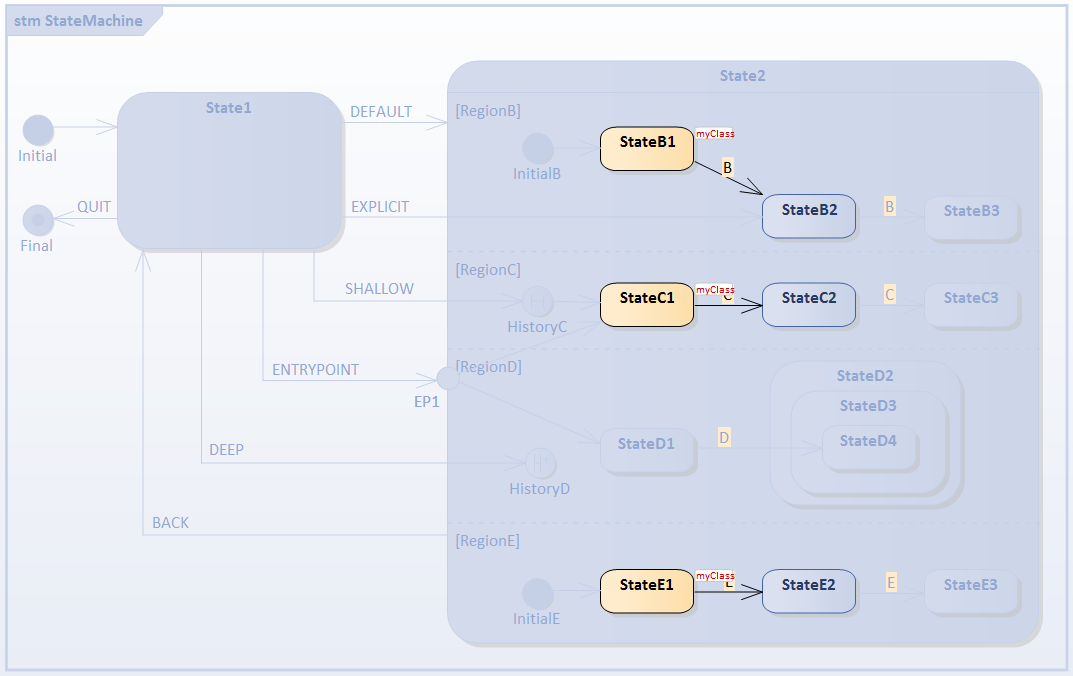The image size is (1073, 676).
Task: Click the myClass marker on StateE1
Action: (x=714, y=576)
